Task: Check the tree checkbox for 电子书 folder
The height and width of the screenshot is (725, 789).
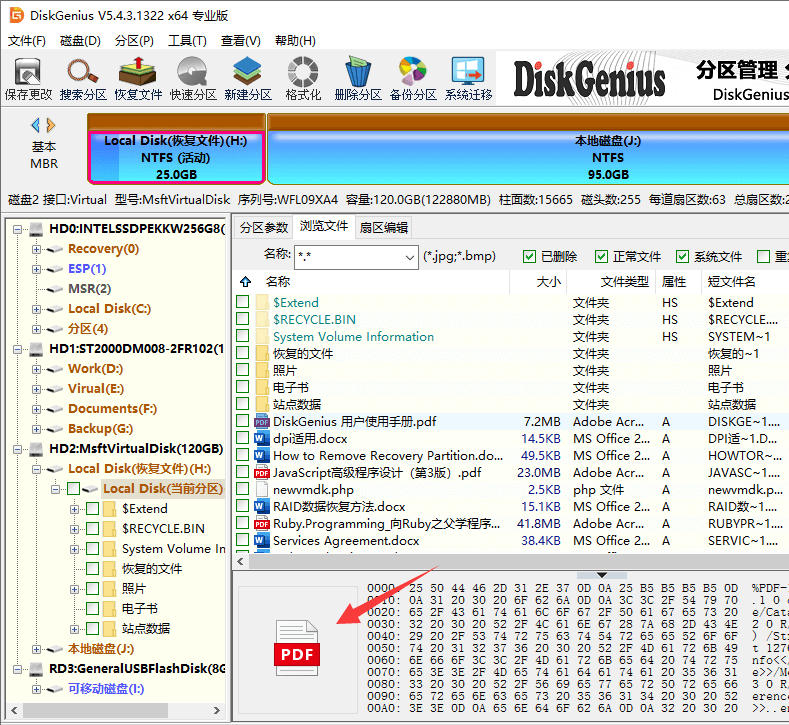Action: 92,608
